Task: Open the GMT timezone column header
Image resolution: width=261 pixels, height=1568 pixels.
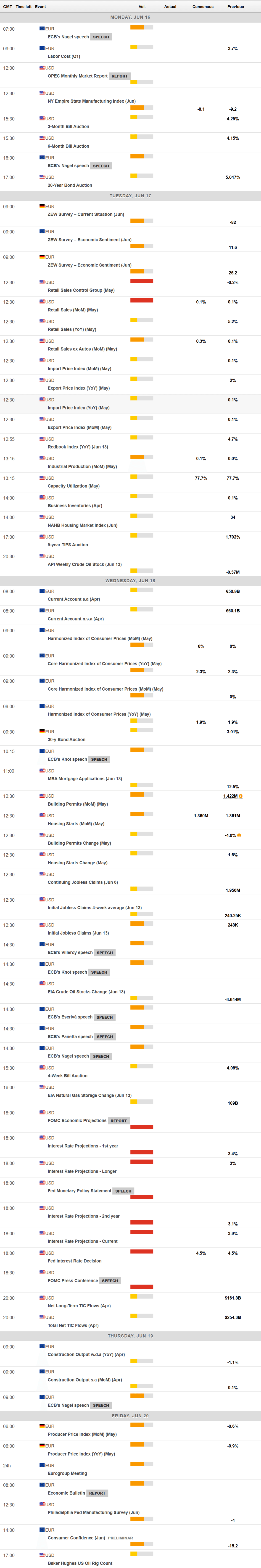Action: pyautogui.click(x=7, y=7)
